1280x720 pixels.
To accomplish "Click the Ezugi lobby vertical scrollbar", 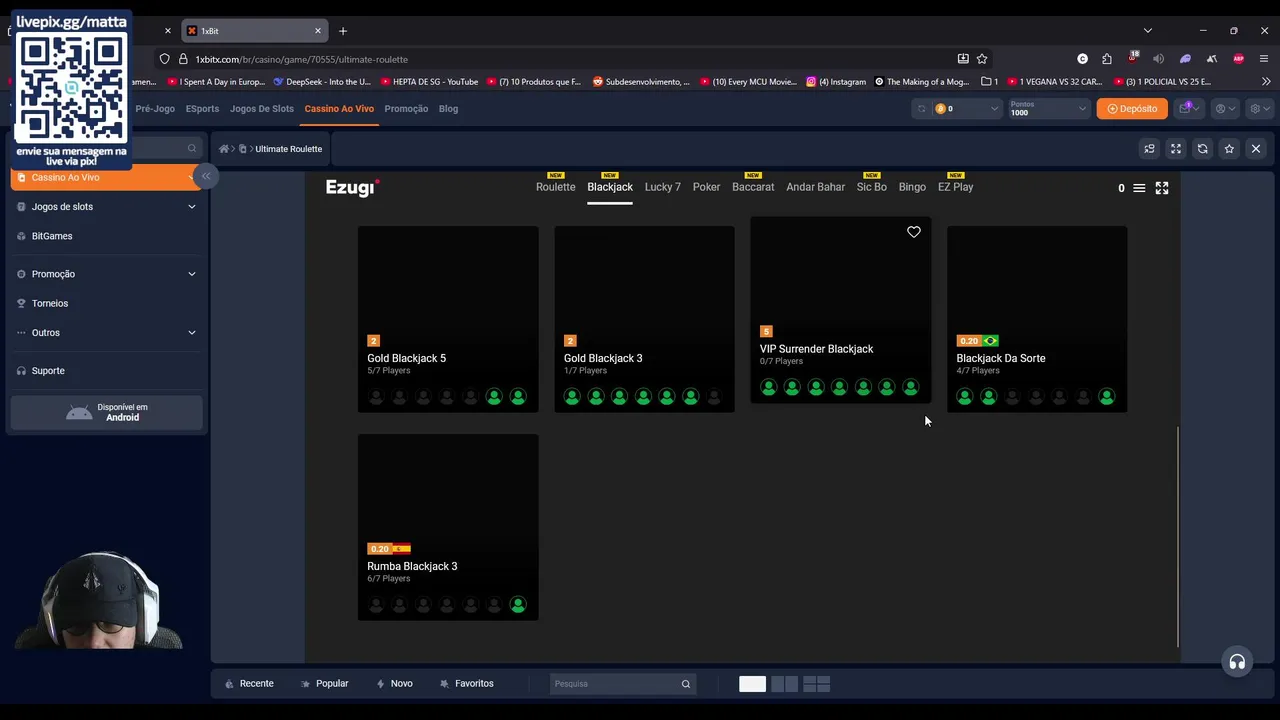I will [x=1178, y=536].
